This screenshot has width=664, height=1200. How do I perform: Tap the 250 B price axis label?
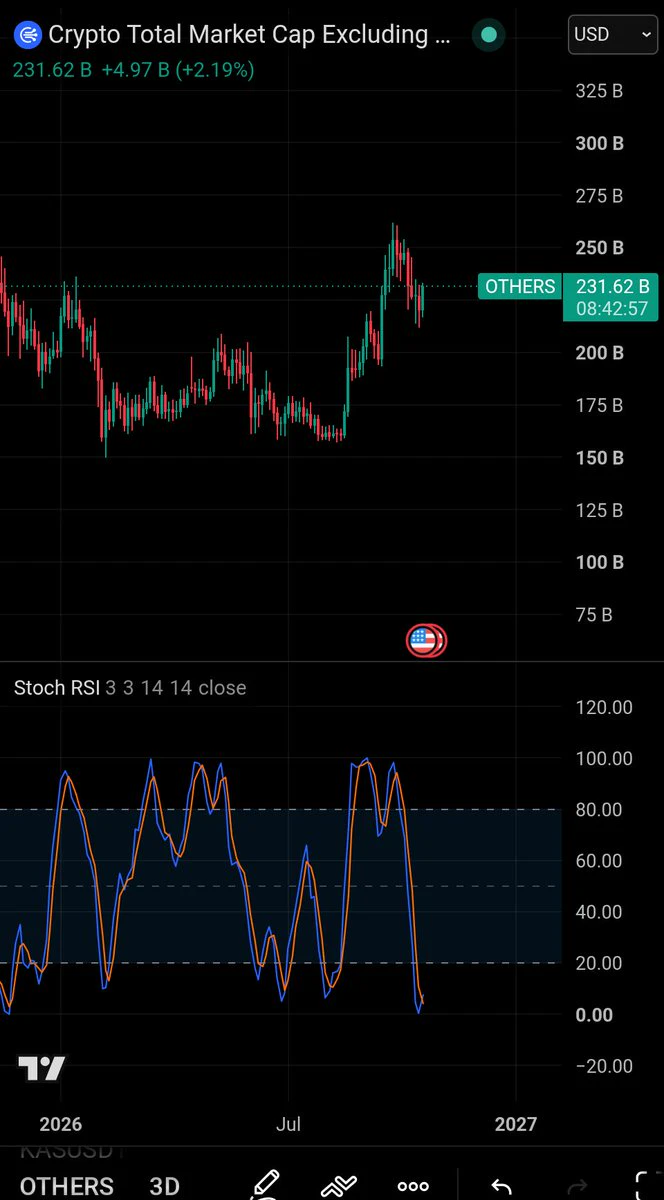[x=599, y=248]
